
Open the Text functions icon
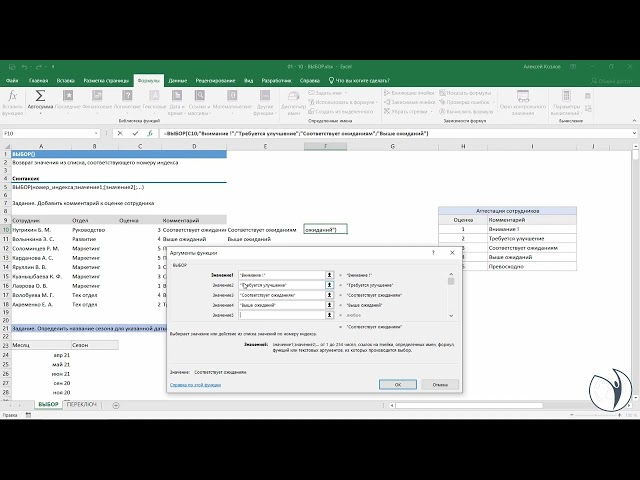pos(154,96)
